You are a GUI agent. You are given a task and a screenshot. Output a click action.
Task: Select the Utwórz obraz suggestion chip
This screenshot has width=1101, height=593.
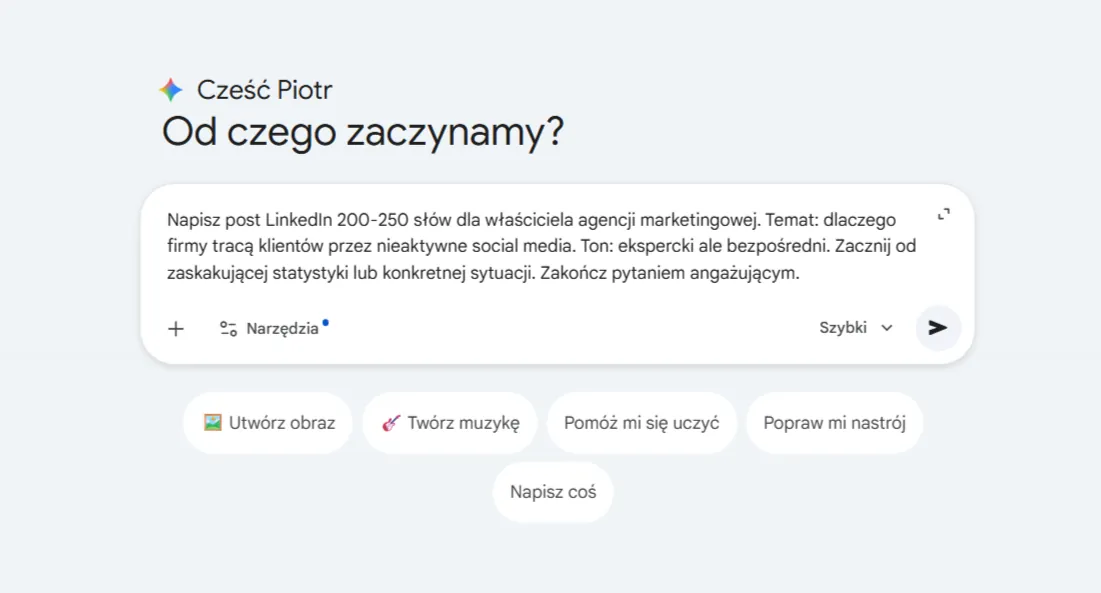pos(269,423)
